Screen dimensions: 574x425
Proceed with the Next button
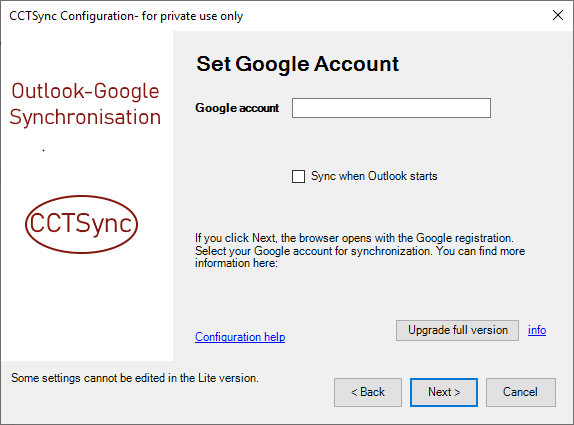[444, 392]
